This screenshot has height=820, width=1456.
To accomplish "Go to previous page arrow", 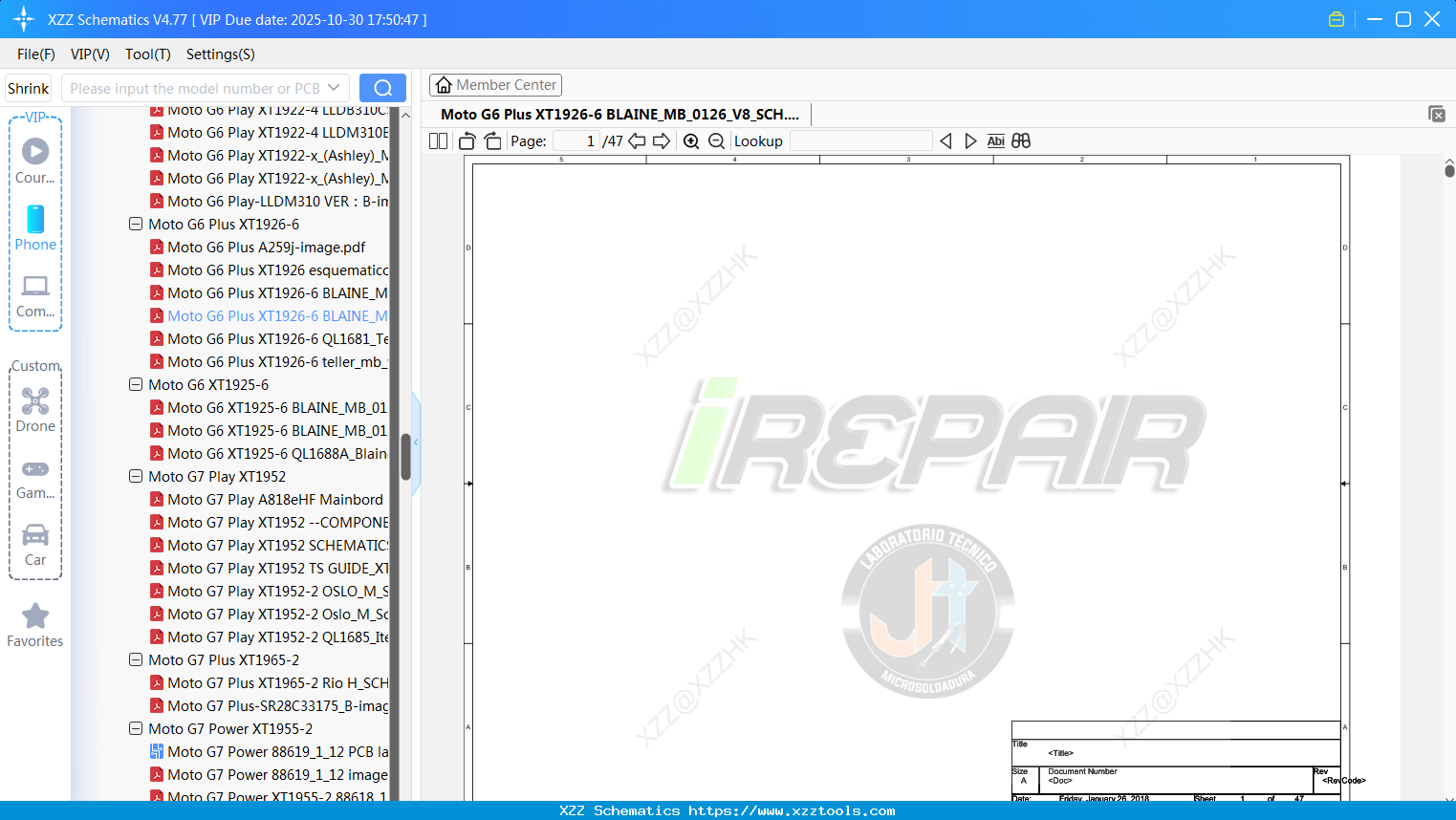I will (637, 141).
